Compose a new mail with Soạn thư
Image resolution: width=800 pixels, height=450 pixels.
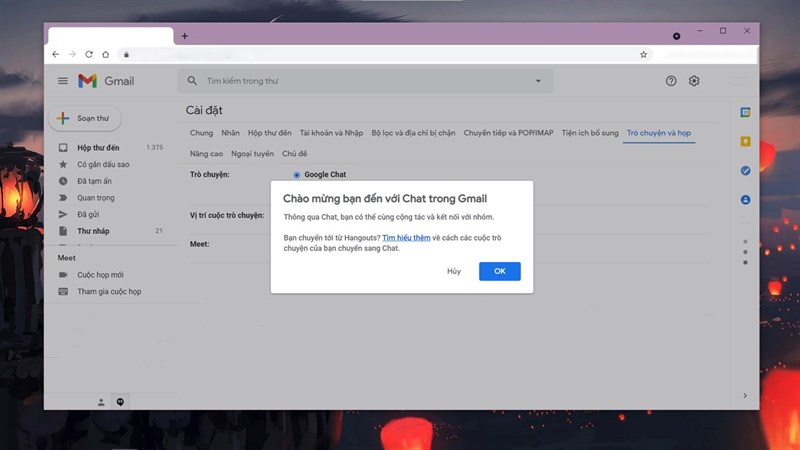[85, 118]
